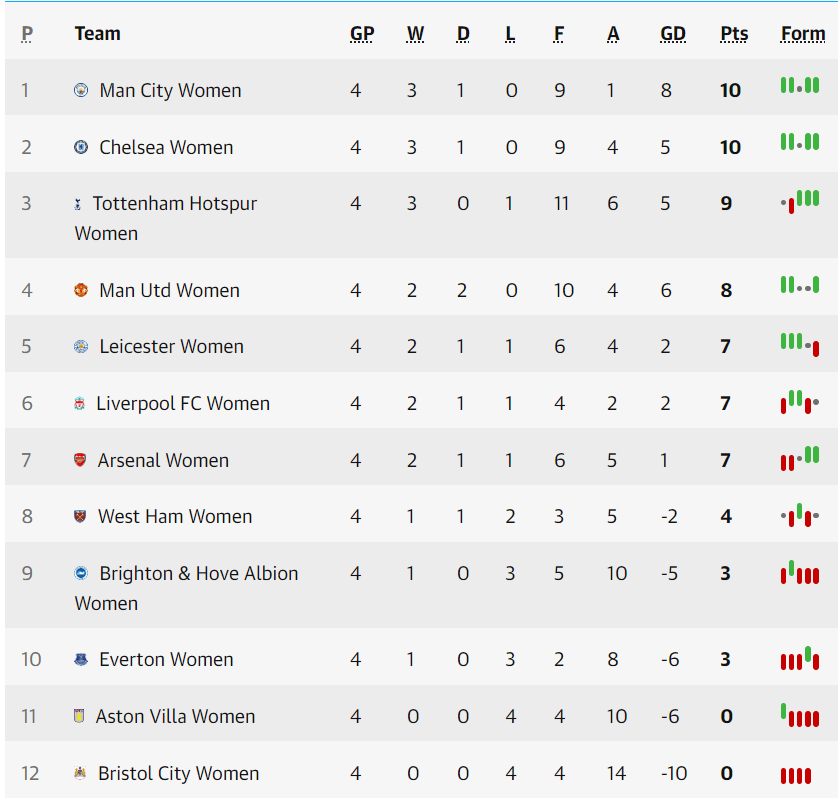
Task: Click the Leicester Women club badge
Action: point(81,346)
